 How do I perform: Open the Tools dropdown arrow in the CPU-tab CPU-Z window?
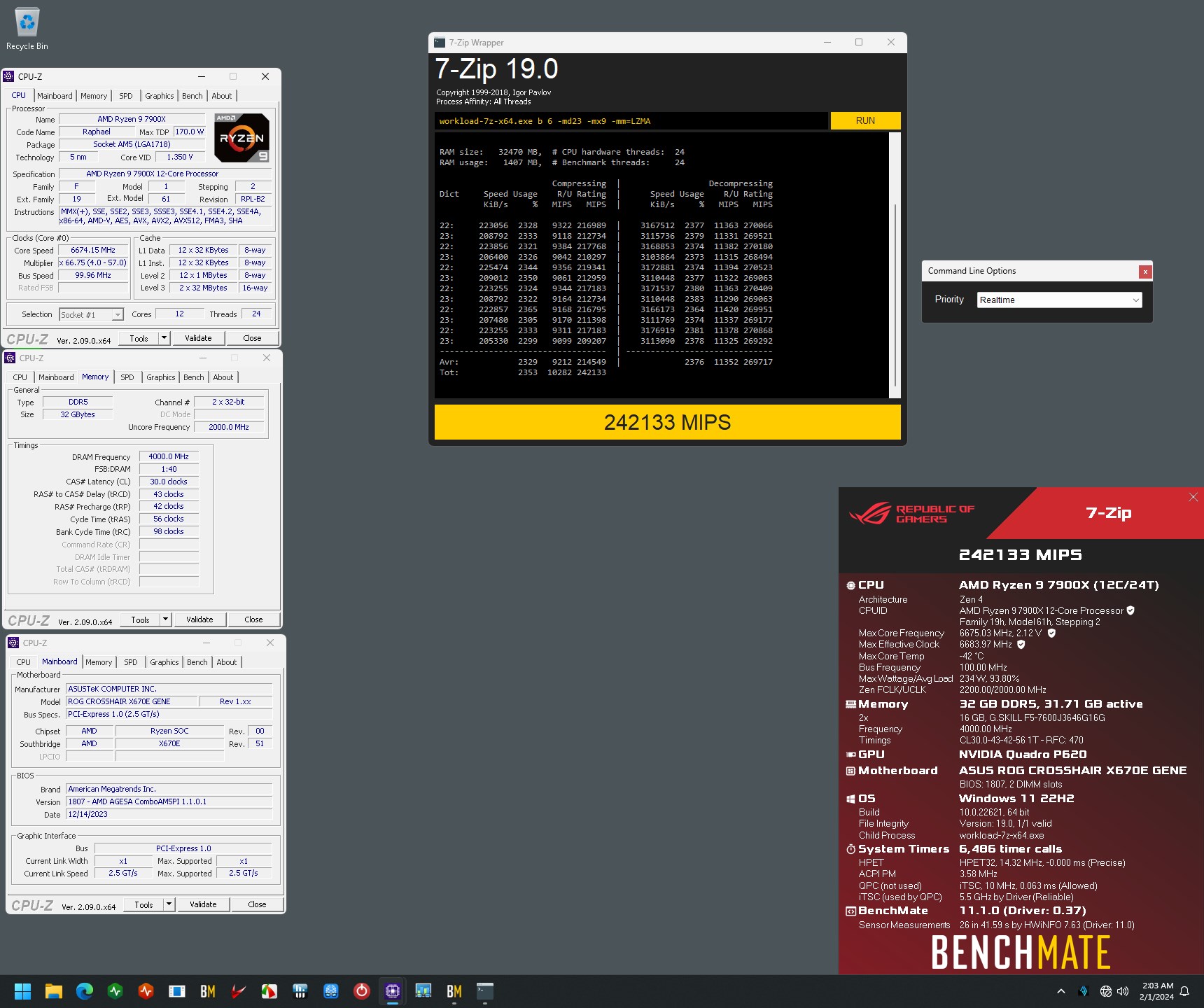pos(164,339)
